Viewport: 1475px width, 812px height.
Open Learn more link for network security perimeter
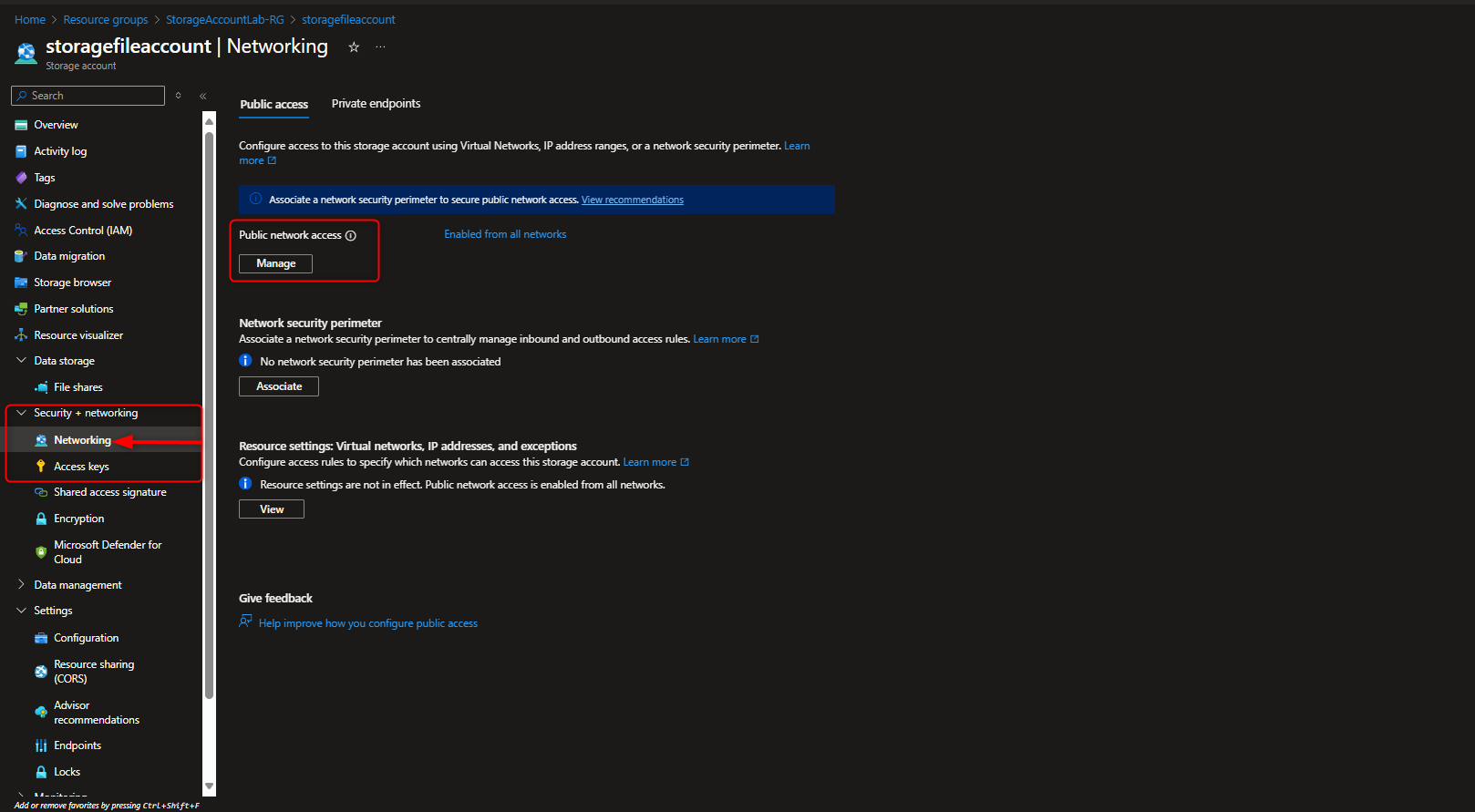click(x=726, y=339)
